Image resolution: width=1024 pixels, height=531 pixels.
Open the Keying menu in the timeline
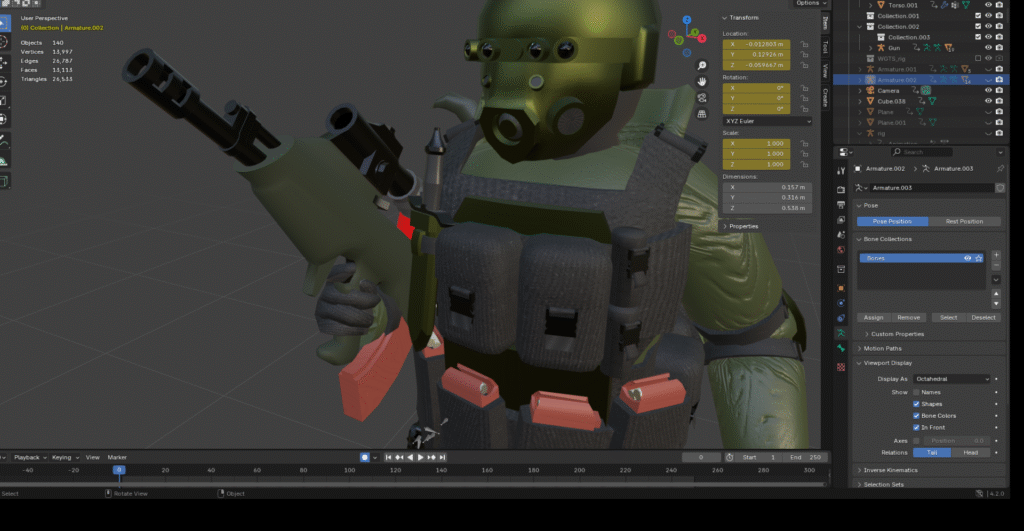coord(65,458)
